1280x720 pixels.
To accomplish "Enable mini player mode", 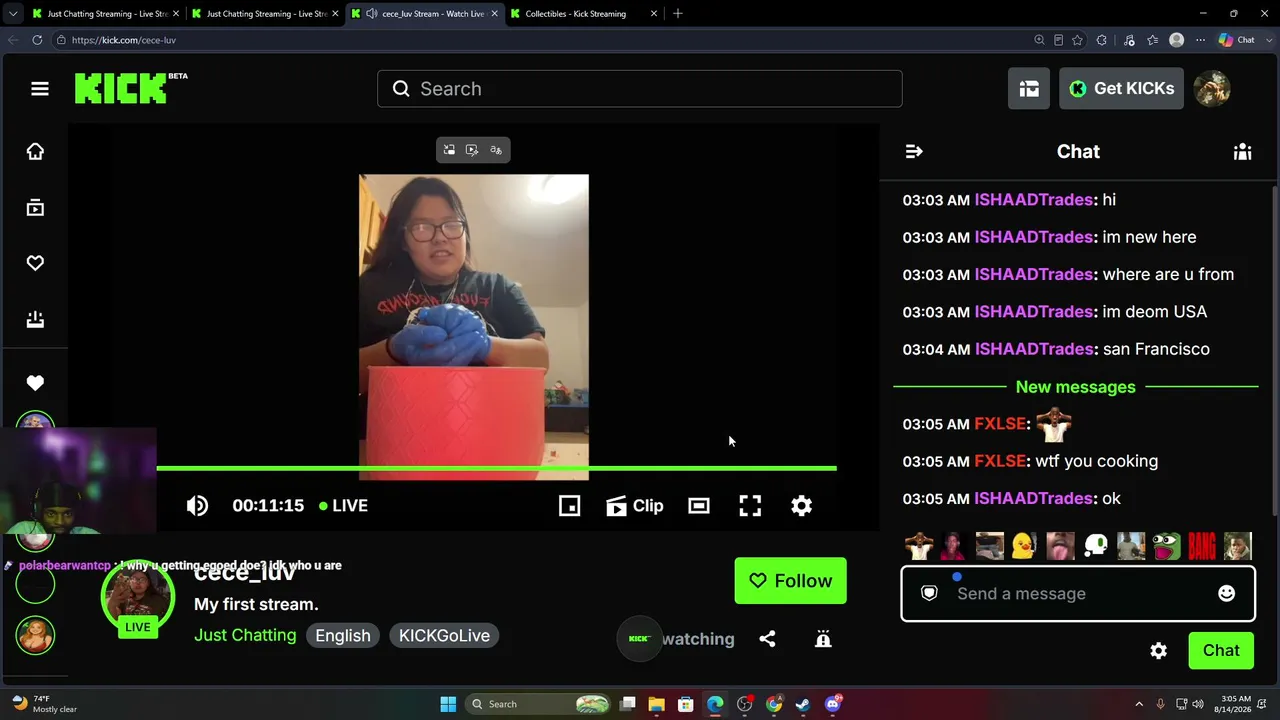I will (x=569, y=506).
